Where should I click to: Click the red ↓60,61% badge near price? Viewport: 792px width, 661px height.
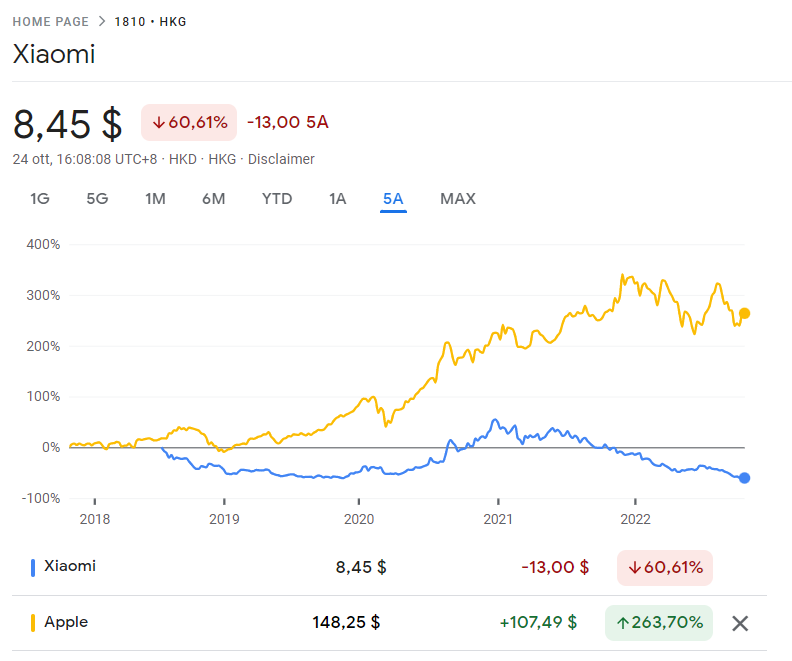click(x=189, y=122)
